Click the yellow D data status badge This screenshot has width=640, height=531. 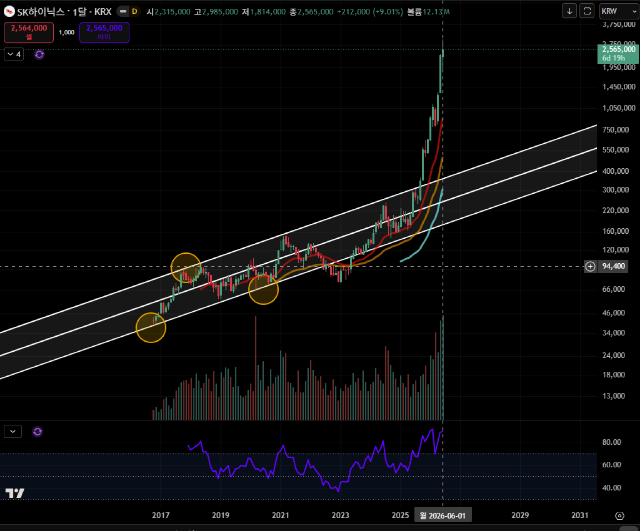click(x=134, y=11)
